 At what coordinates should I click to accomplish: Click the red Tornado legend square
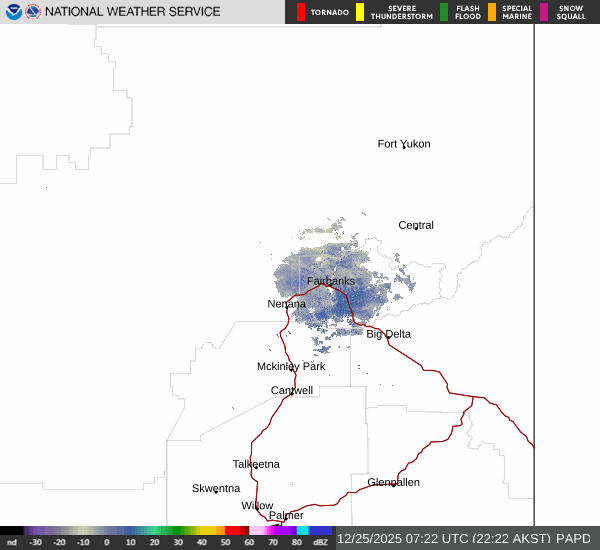point(301,12)
